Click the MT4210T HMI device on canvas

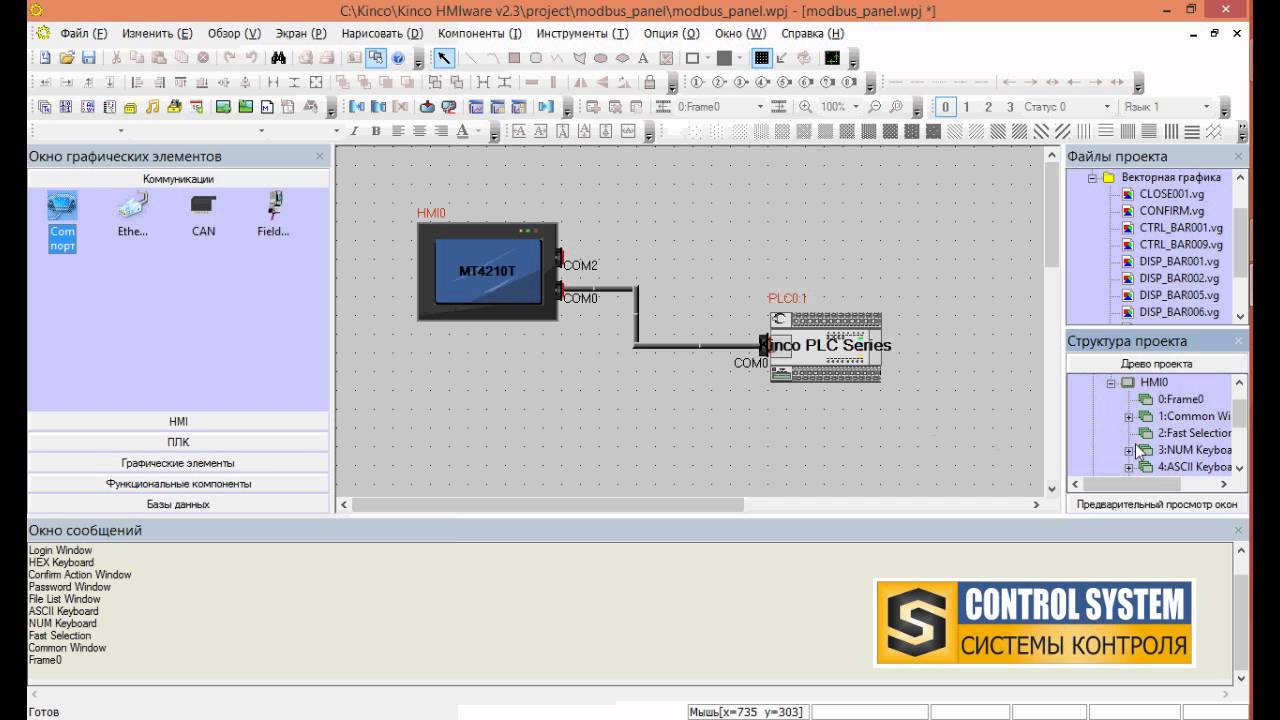pos(487,271)
